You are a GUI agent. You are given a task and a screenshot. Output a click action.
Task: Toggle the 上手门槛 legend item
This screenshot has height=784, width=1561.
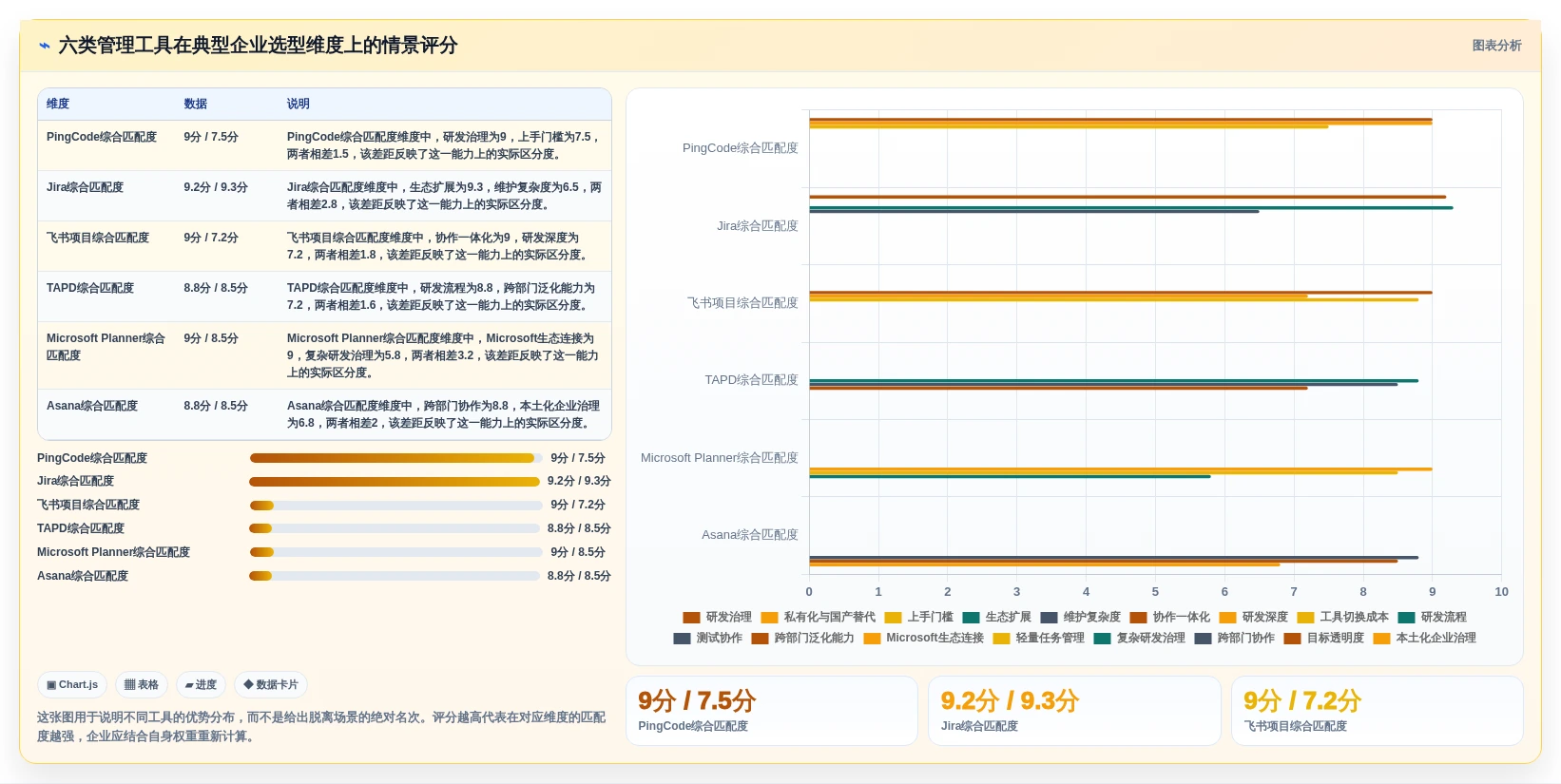click(x=918, y=617)
